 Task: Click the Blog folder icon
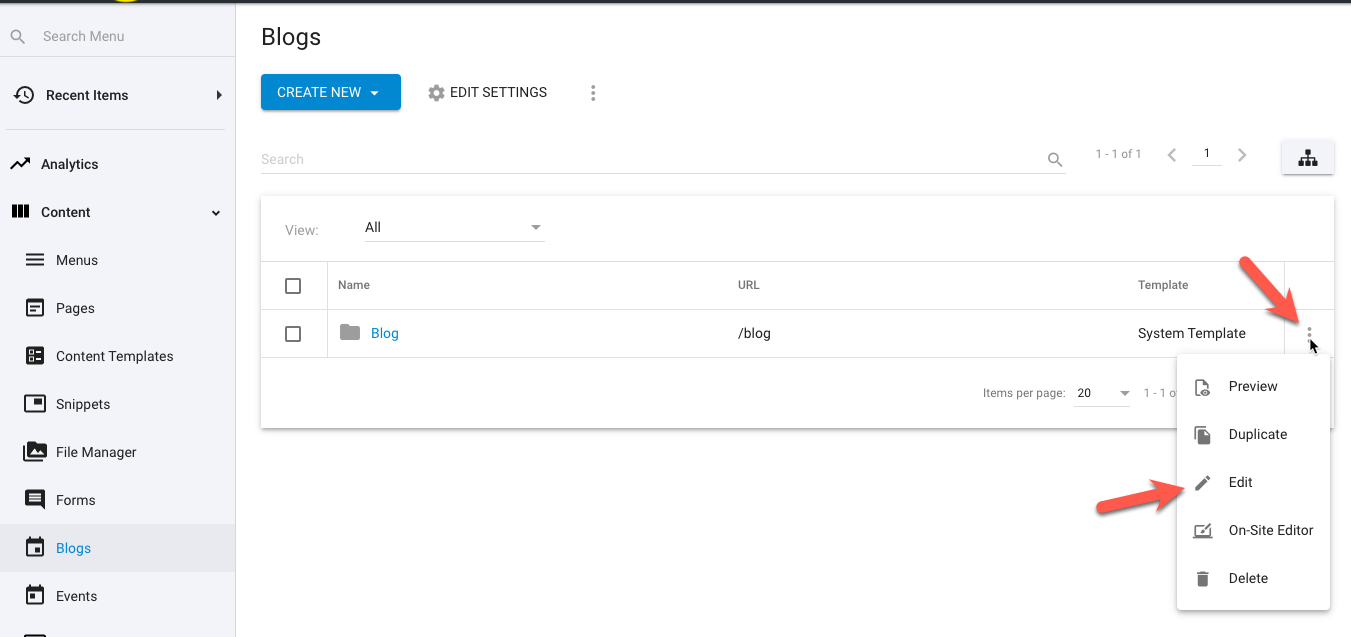[x=349, y=333]
